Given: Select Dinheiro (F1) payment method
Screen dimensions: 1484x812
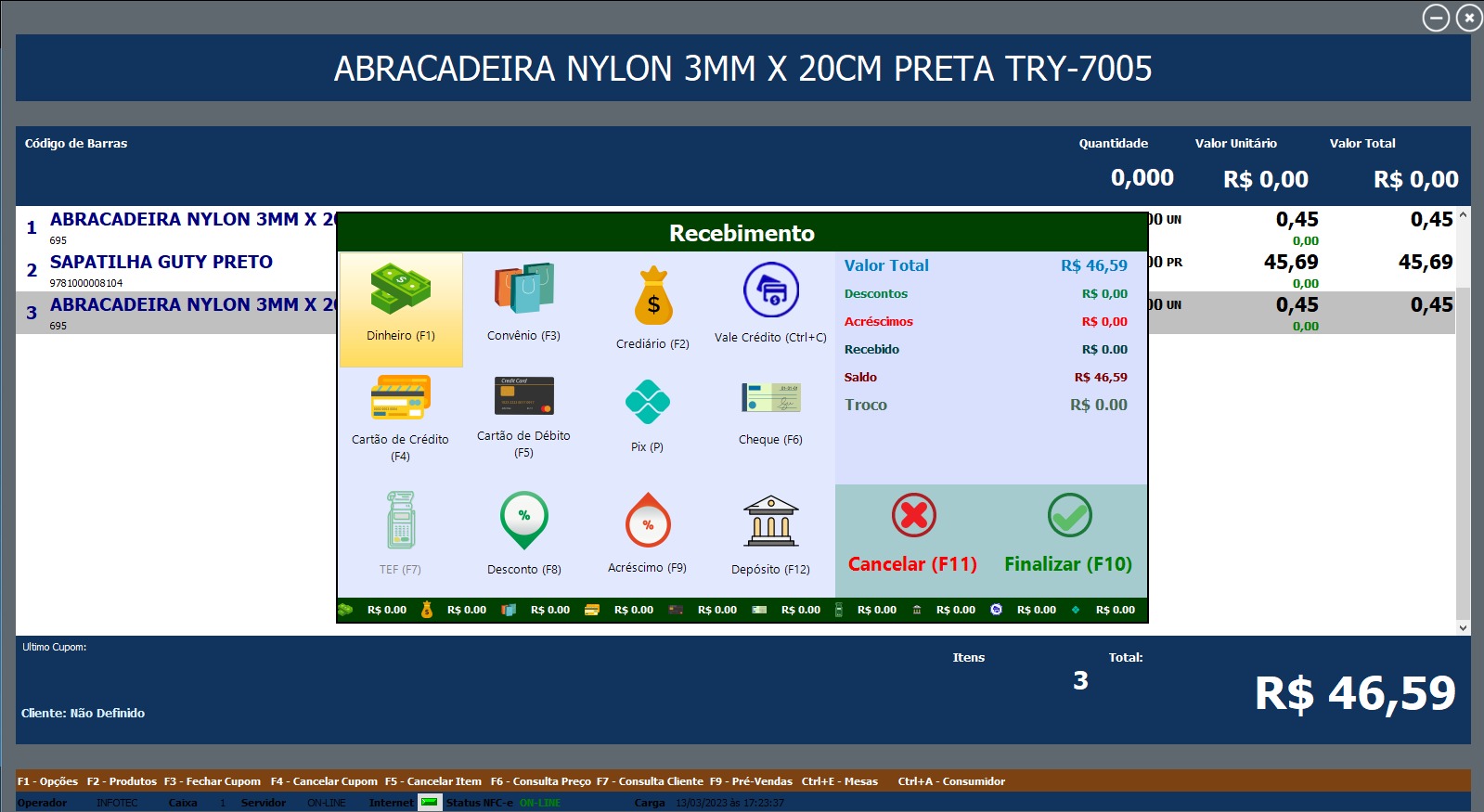Looking at the screenshot, I should point(401,309).
